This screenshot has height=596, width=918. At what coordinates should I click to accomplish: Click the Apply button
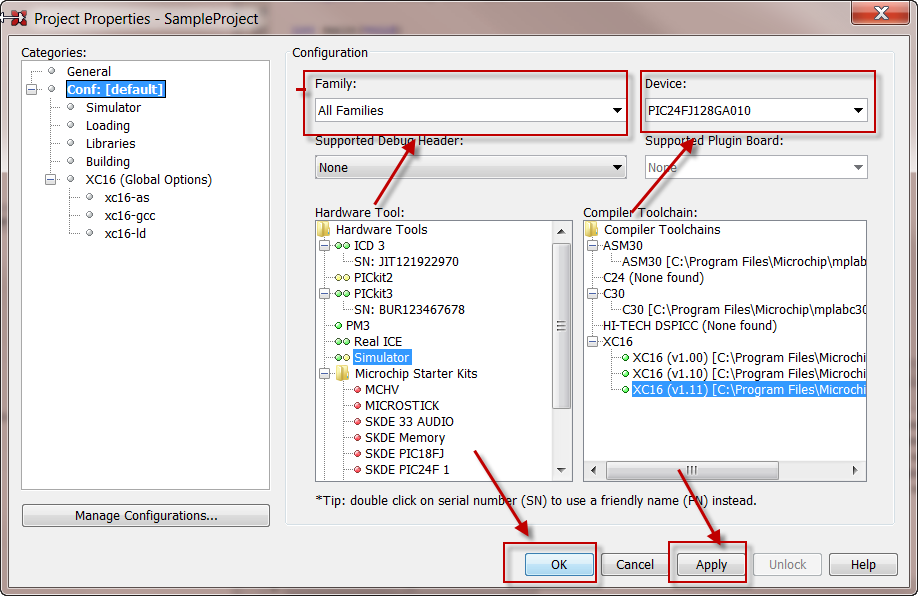(711, 565)
